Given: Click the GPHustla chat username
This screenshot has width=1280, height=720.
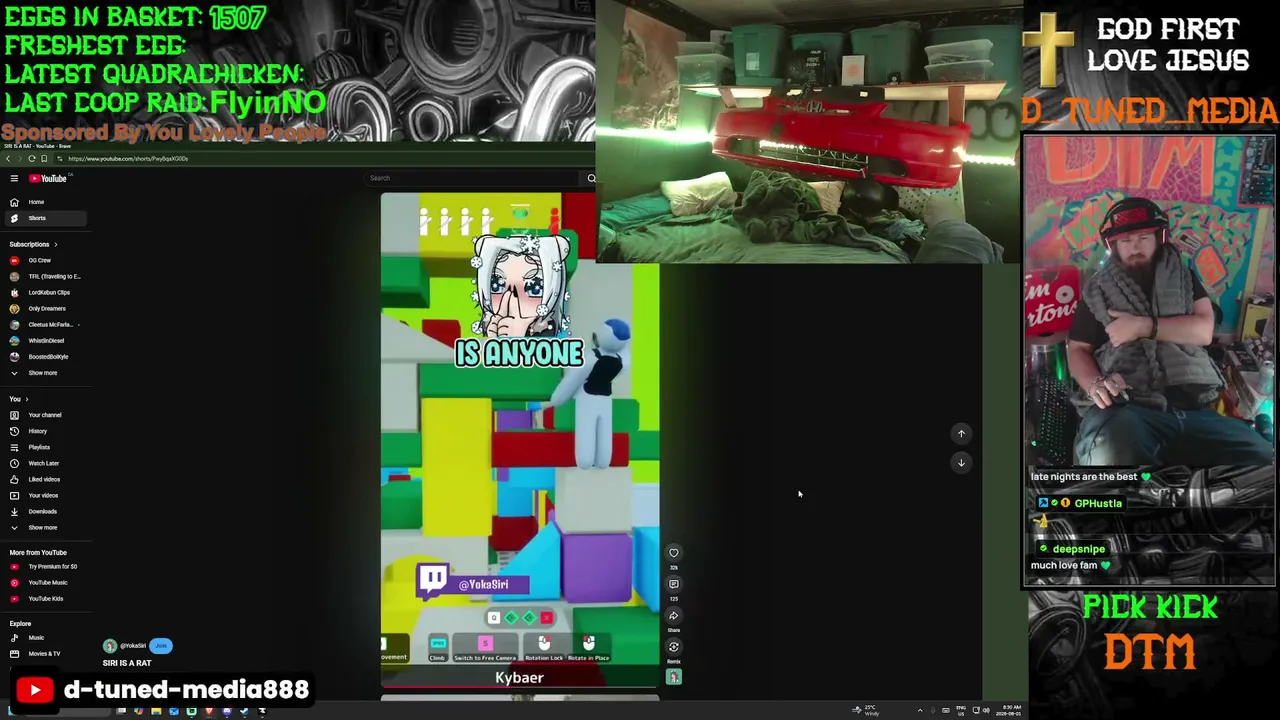Looking at the screenshot, I should point(1098,504).
